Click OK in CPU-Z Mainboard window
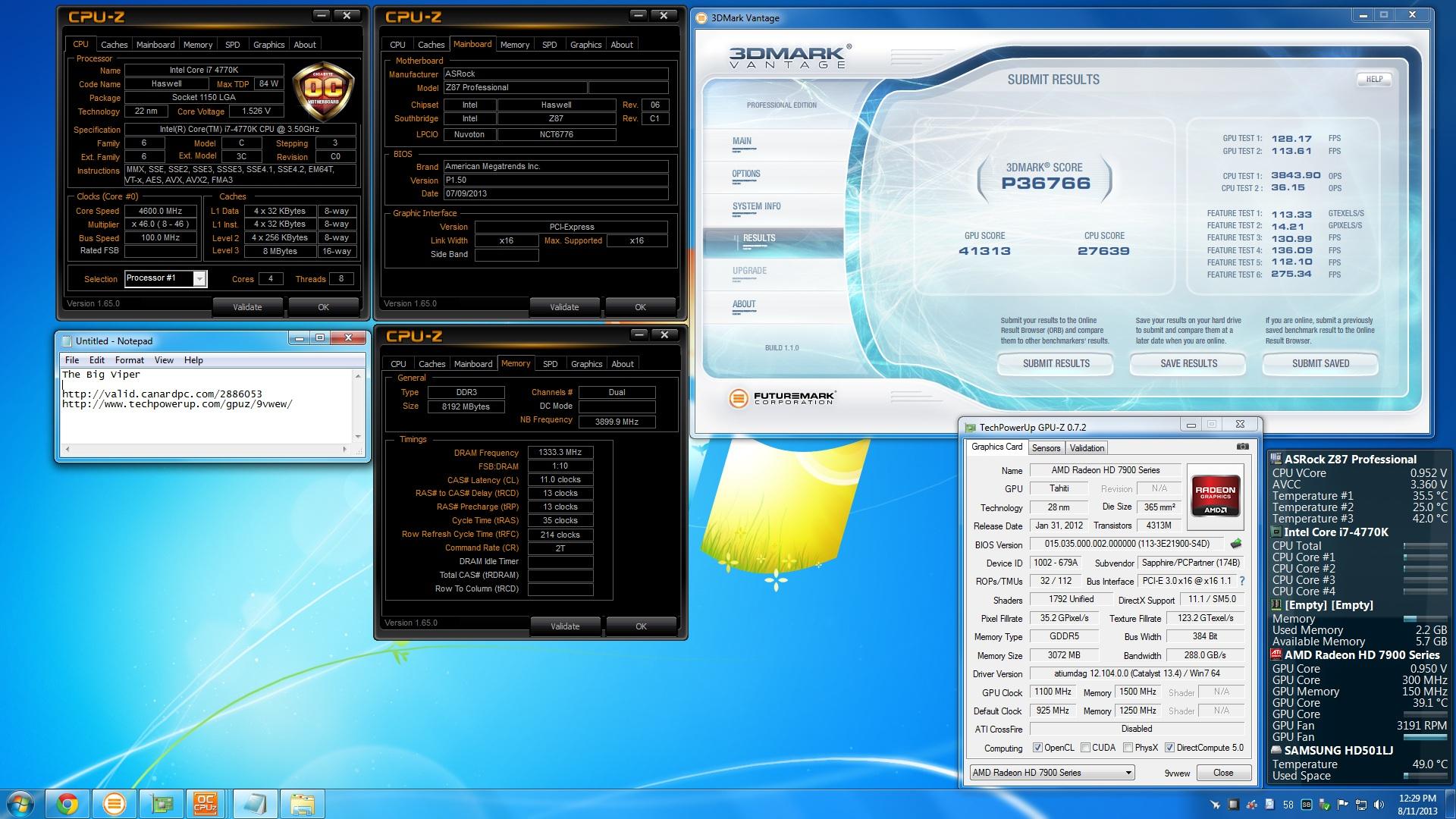Image resolution: width=1456 pixels, height=819 pixels. click(640, 307)
